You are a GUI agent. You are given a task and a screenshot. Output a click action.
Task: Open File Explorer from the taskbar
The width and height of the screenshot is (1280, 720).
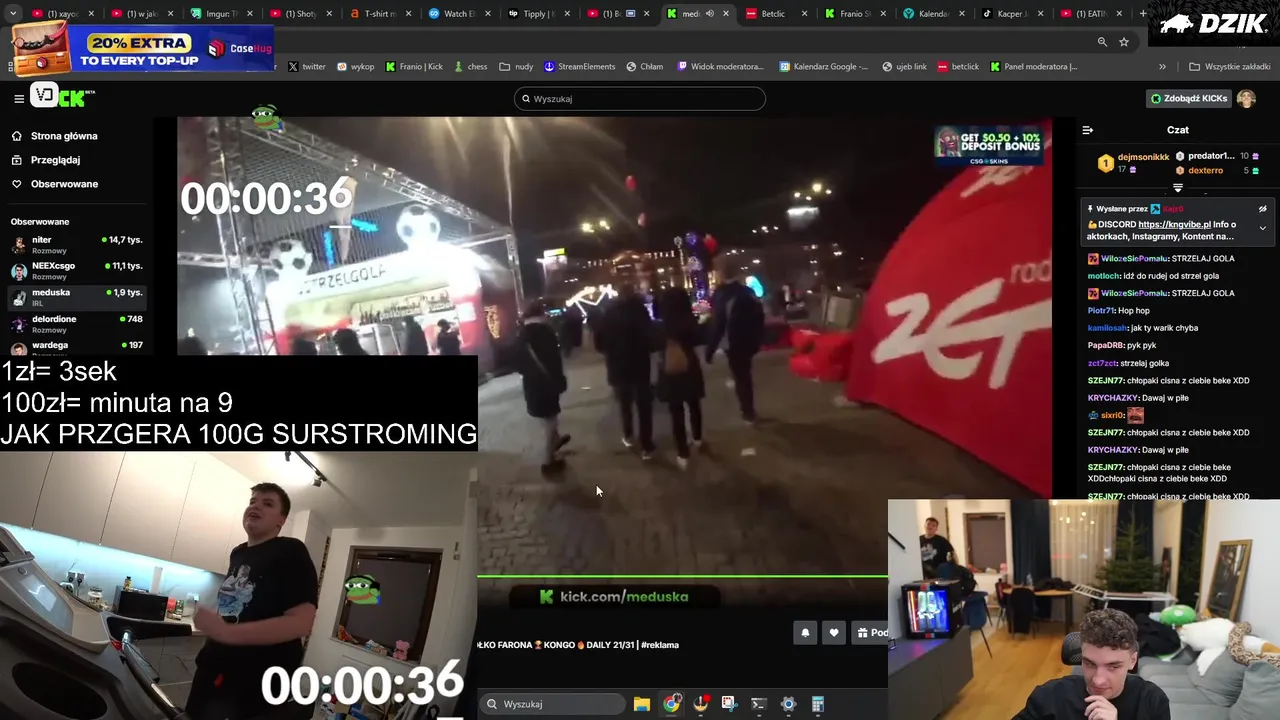pos(642,704)
